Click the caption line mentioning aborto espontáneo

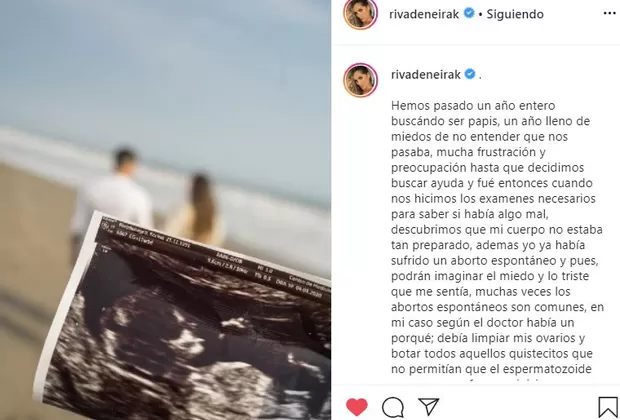point(489,261)
